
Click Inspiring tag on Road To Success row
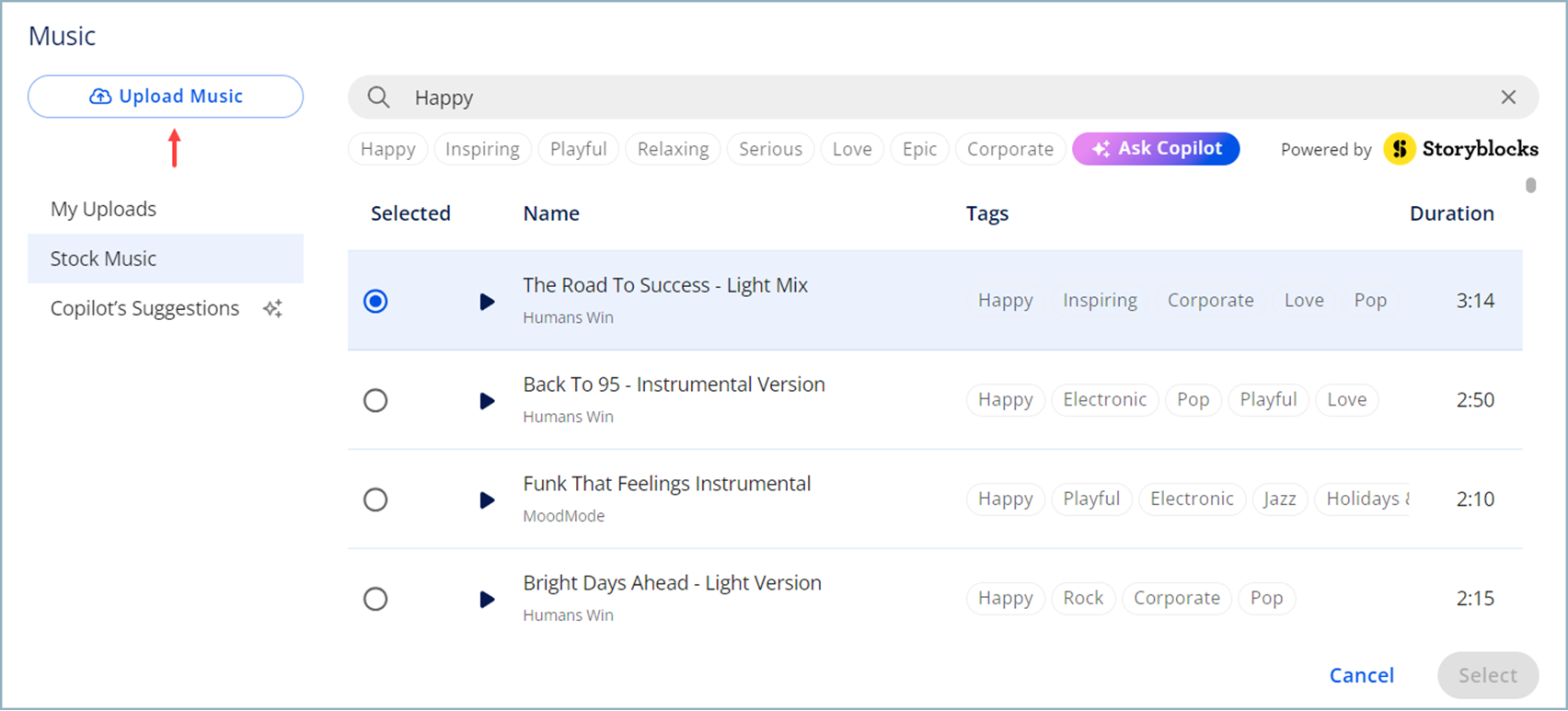click(1100, 301)
